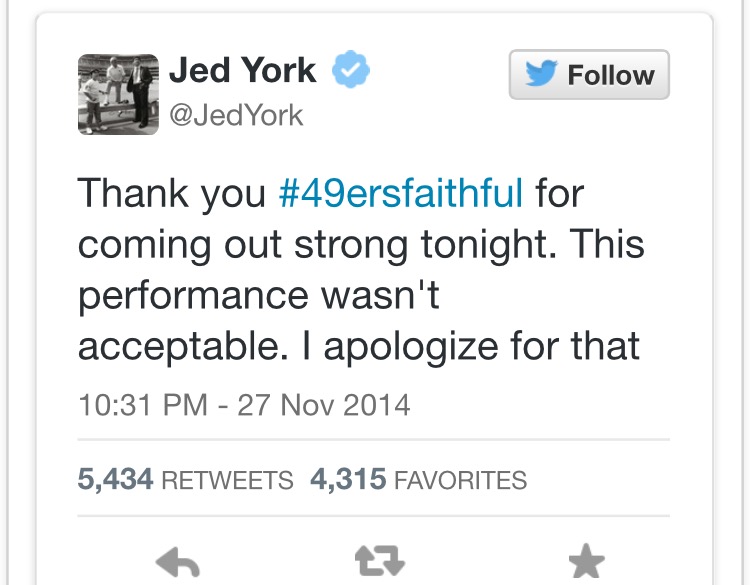750x585 pixels.
Task: Click the 27 Nov 2014 date
Action: [323, 405]
